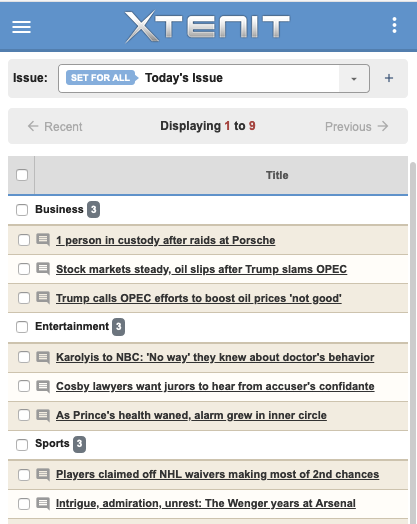Screen dimensions: 417x524
Task: Open the Wenger years at Arsenal article
Action: (x=205, y=503)
